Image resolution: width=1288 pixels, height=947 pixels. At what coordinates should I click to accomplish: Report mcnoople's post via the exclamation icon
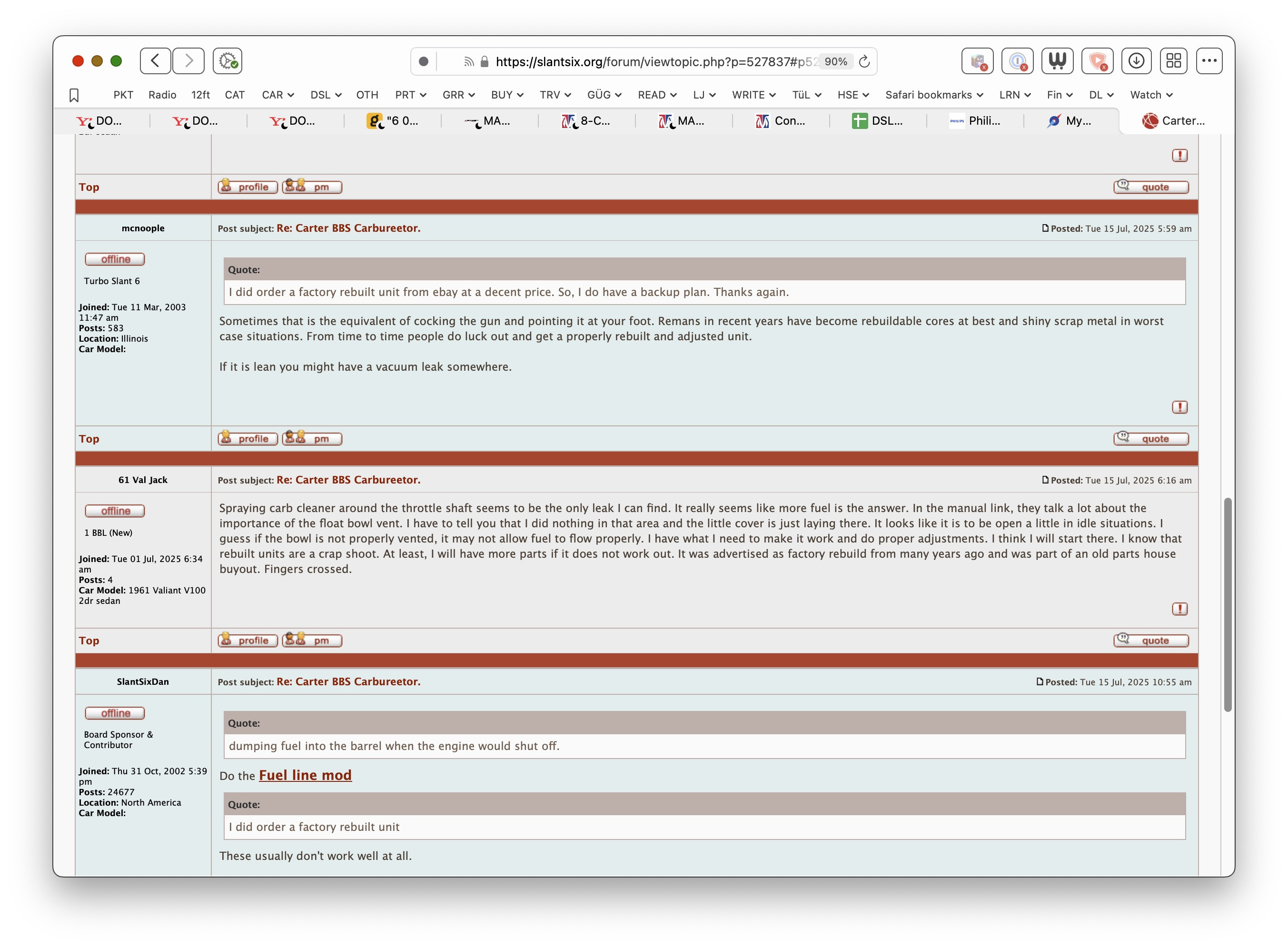tap(1179, 407)
